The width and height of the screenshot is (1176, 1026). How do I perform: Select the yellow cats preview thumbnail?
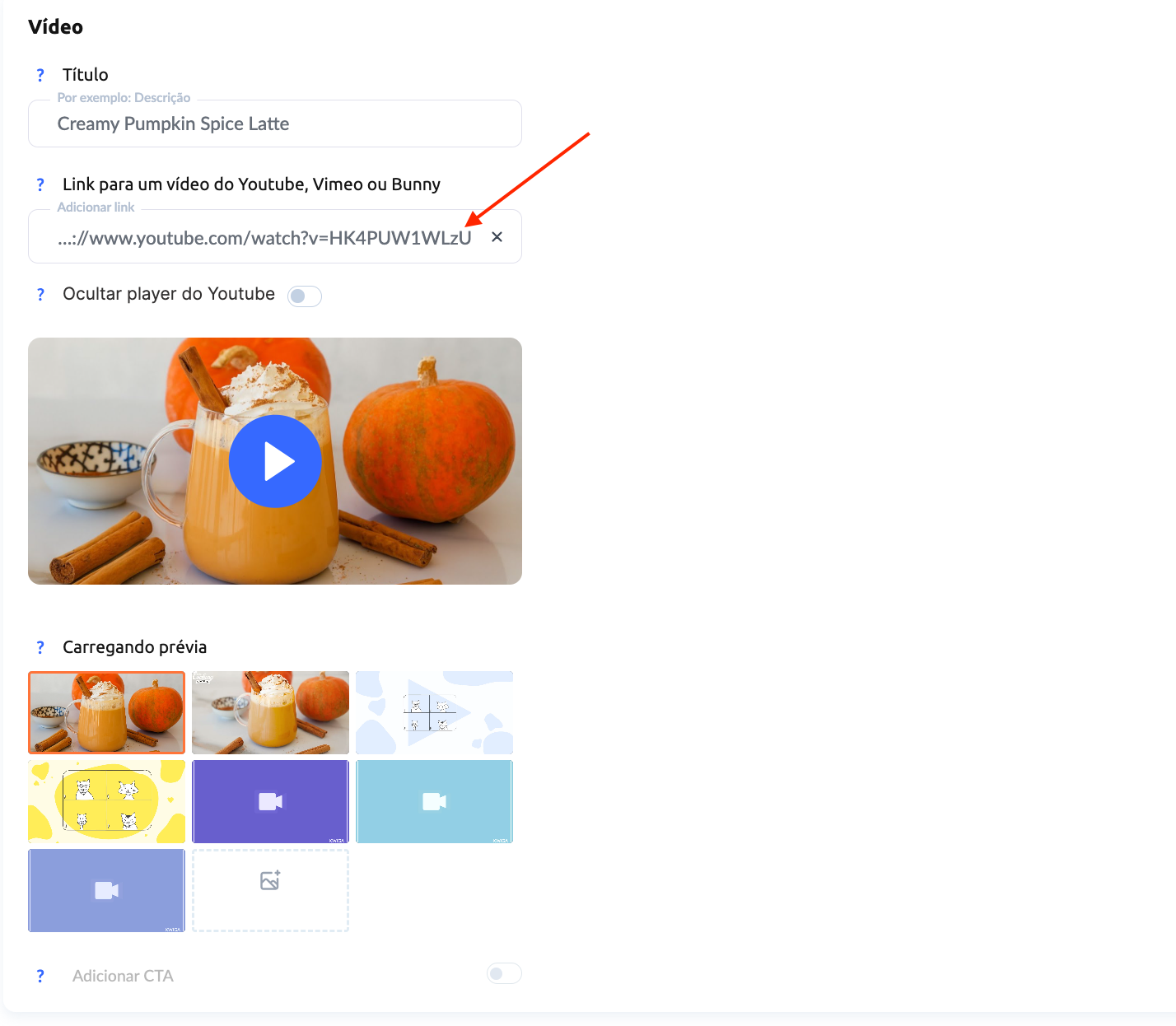click(106, 801)
